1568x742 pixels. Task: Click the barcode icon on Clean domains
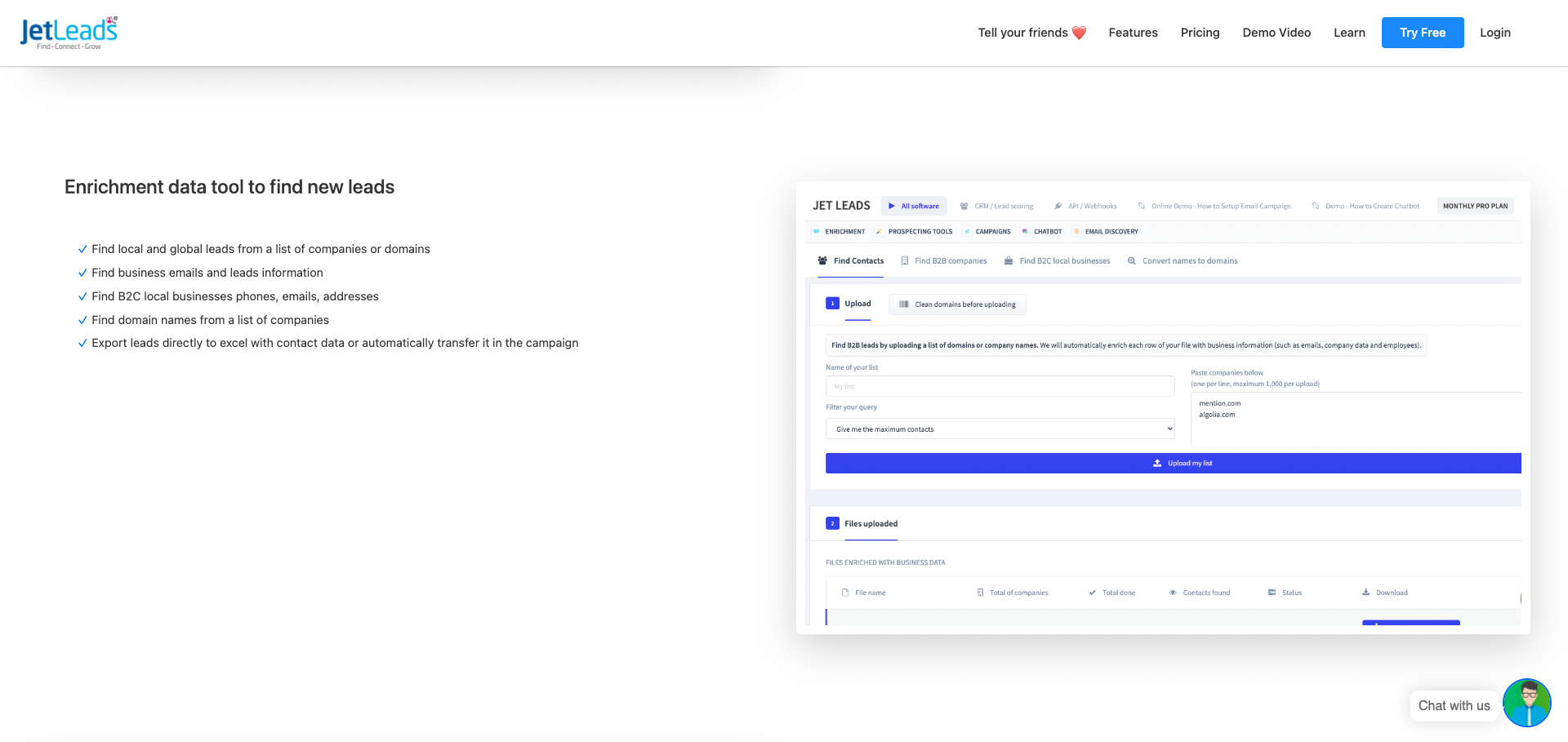tap(904, 304)
